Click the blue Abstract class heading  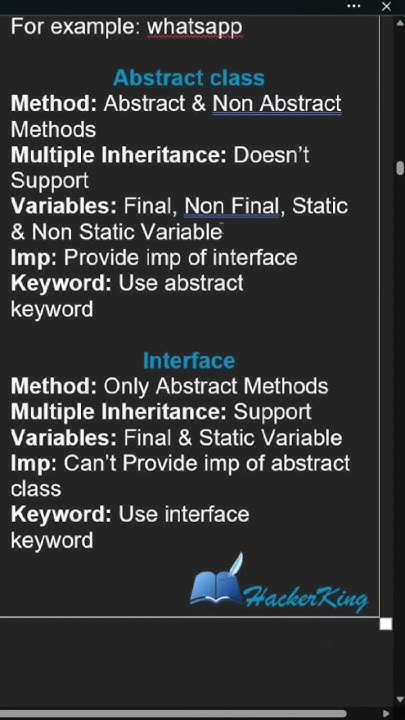pos(189,78)
